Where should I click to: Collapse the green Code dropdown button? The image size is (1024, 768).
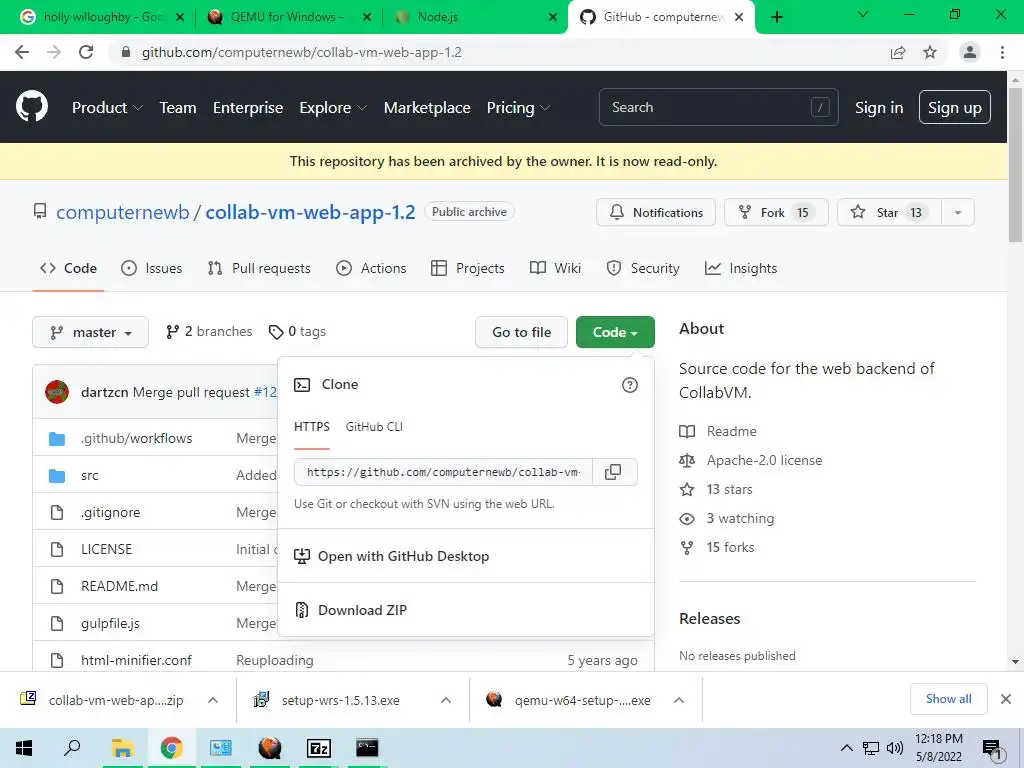(615, 332)
